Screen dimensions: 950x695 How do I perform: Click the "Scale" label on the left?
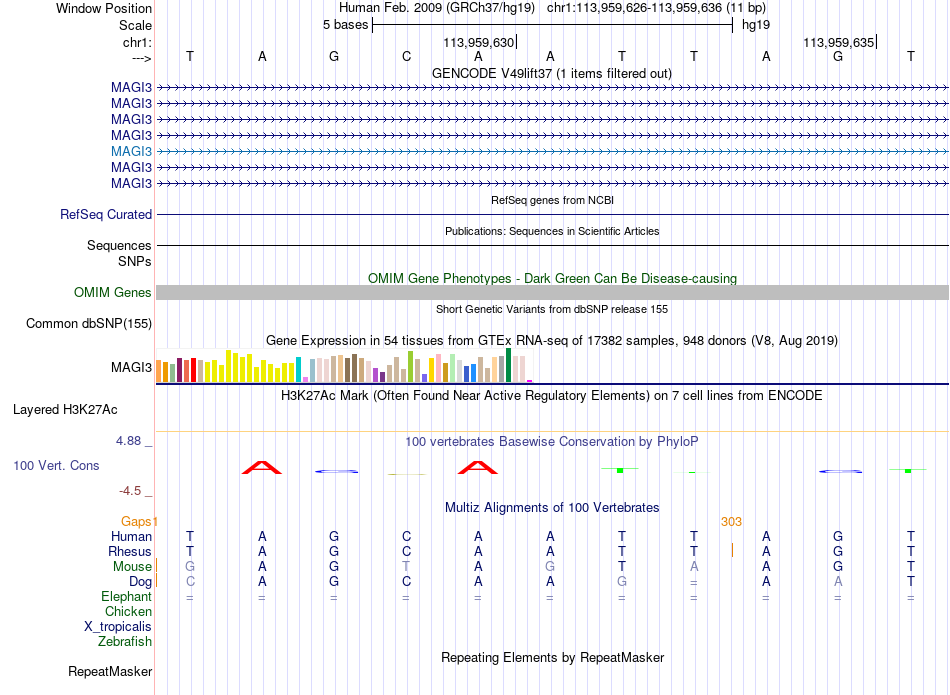135,25
